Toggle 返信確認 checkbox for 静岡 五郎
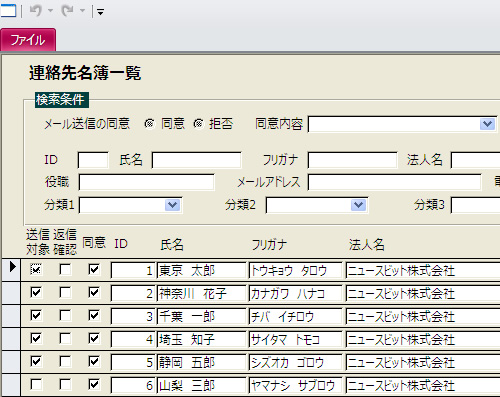Screen dimensions: 500x397 coord(65,361)
